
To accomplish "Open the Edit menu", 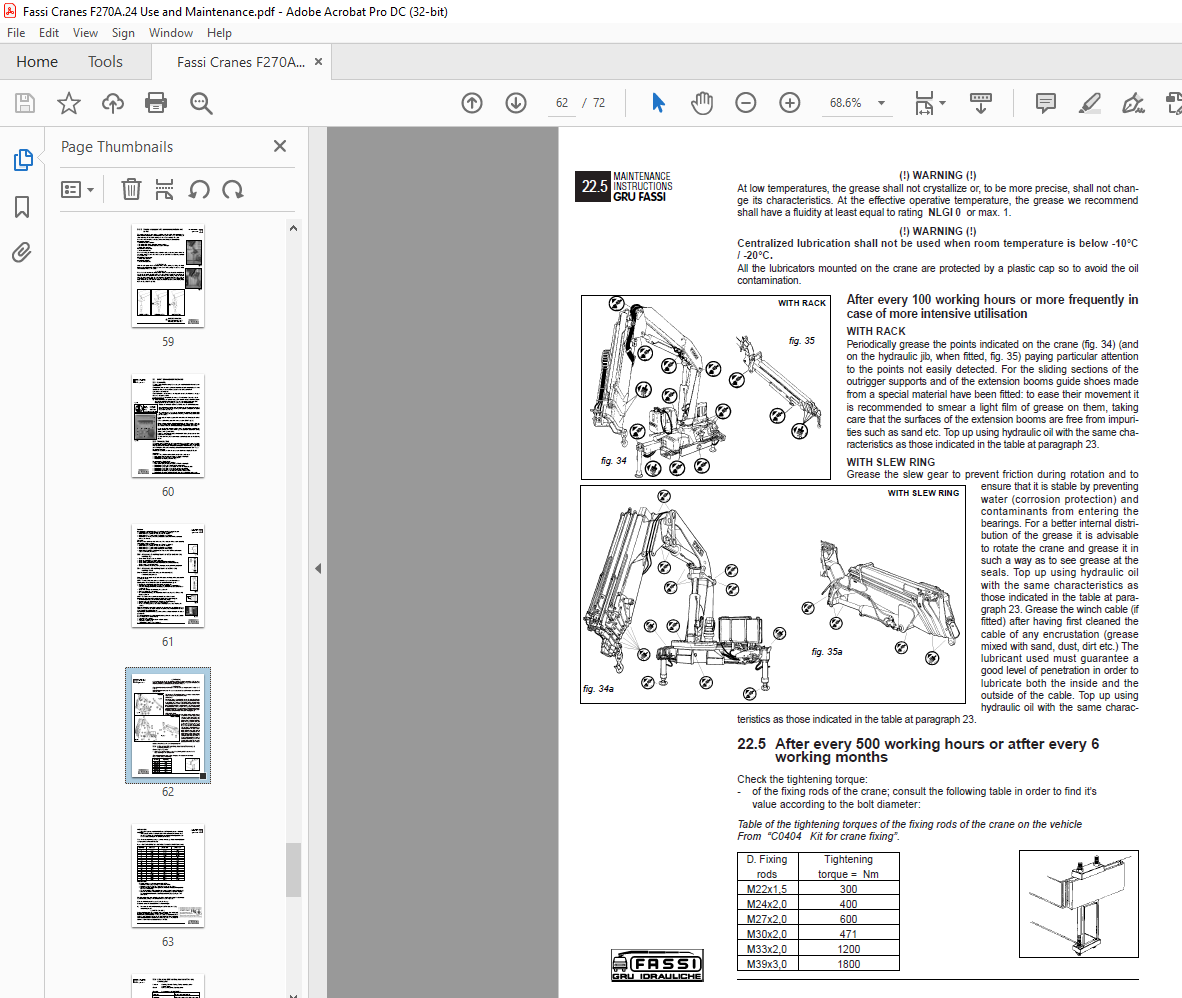I will click(x=49, y=33).
